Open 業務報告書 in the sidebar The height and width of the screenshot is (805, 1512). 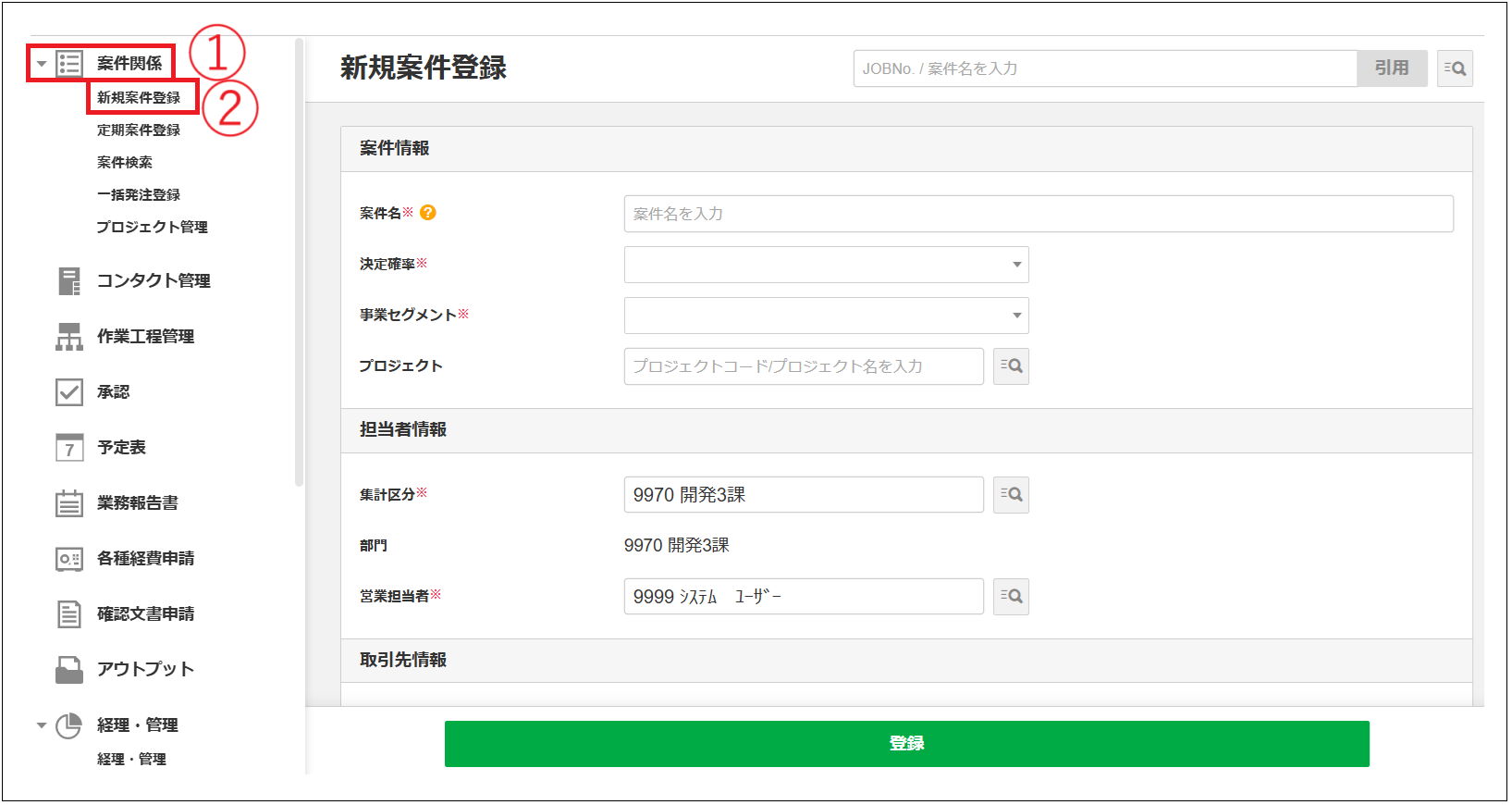point(137,503)
